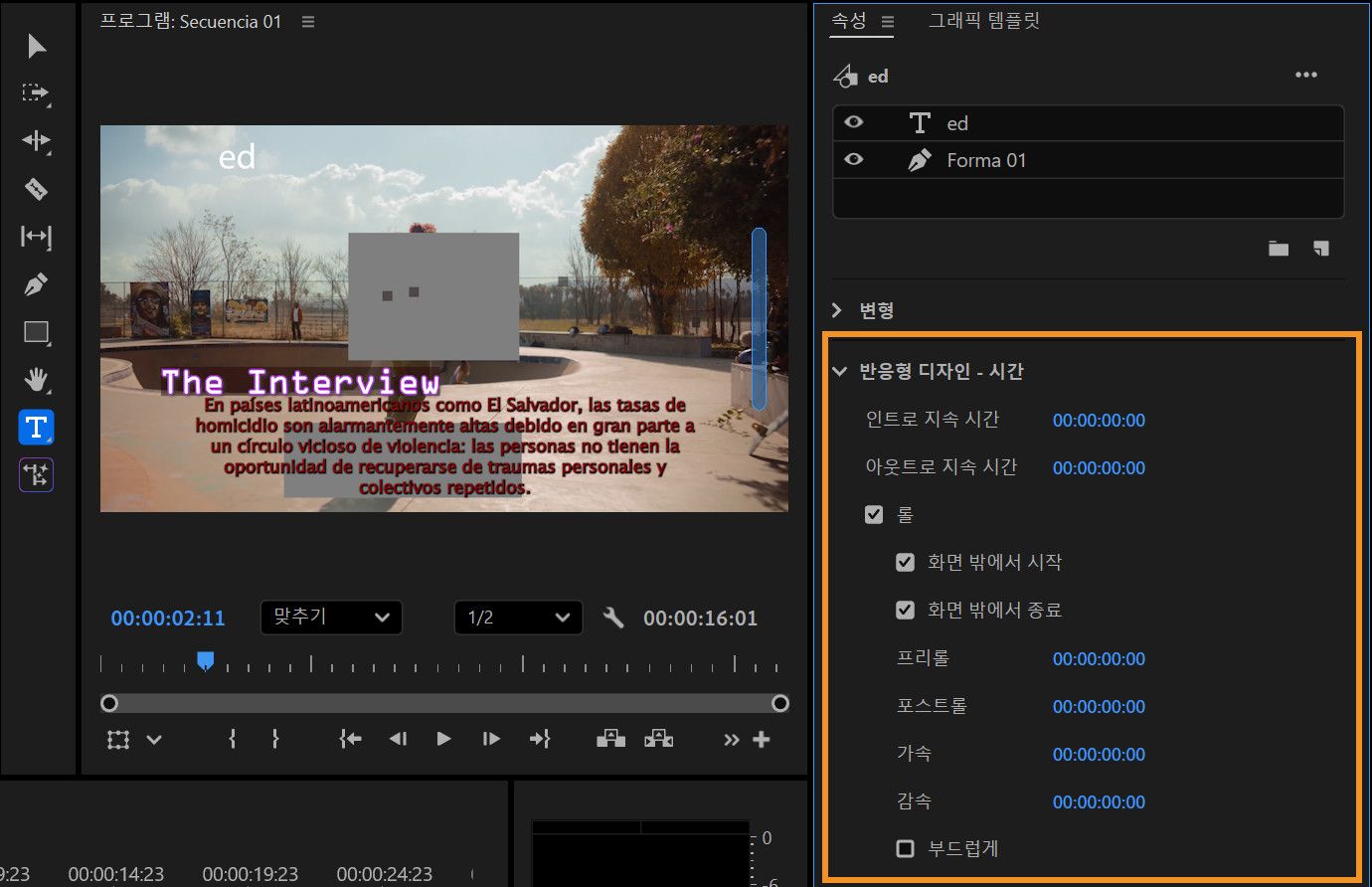Open the 맞추기 zoom level dropdown
The height and width of the screenshot is (887, 1372).
coord(331,617)
